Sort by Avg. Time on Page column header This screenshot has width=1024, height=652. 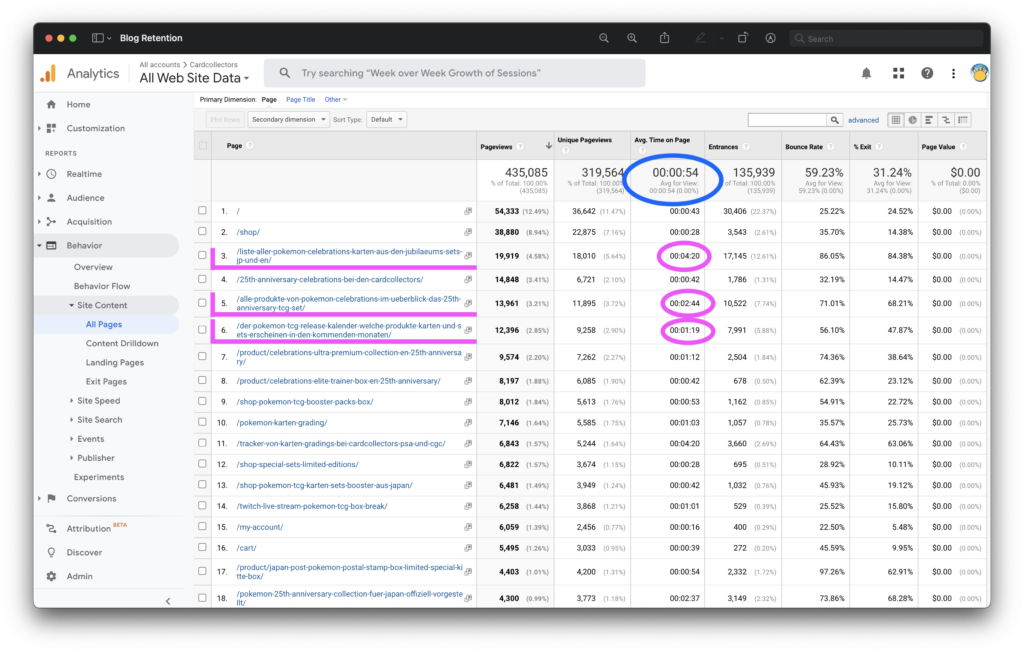662,140
